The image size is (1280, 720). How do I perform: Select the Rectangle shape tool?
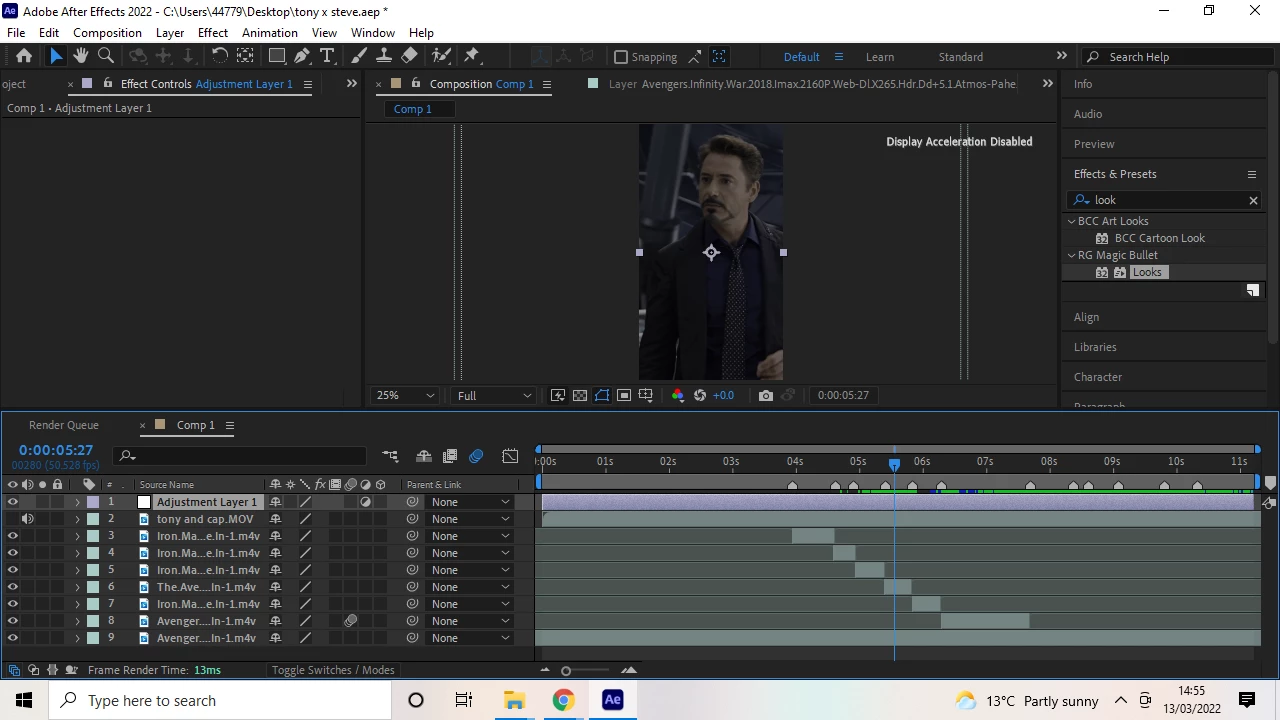tap(277, 56)
